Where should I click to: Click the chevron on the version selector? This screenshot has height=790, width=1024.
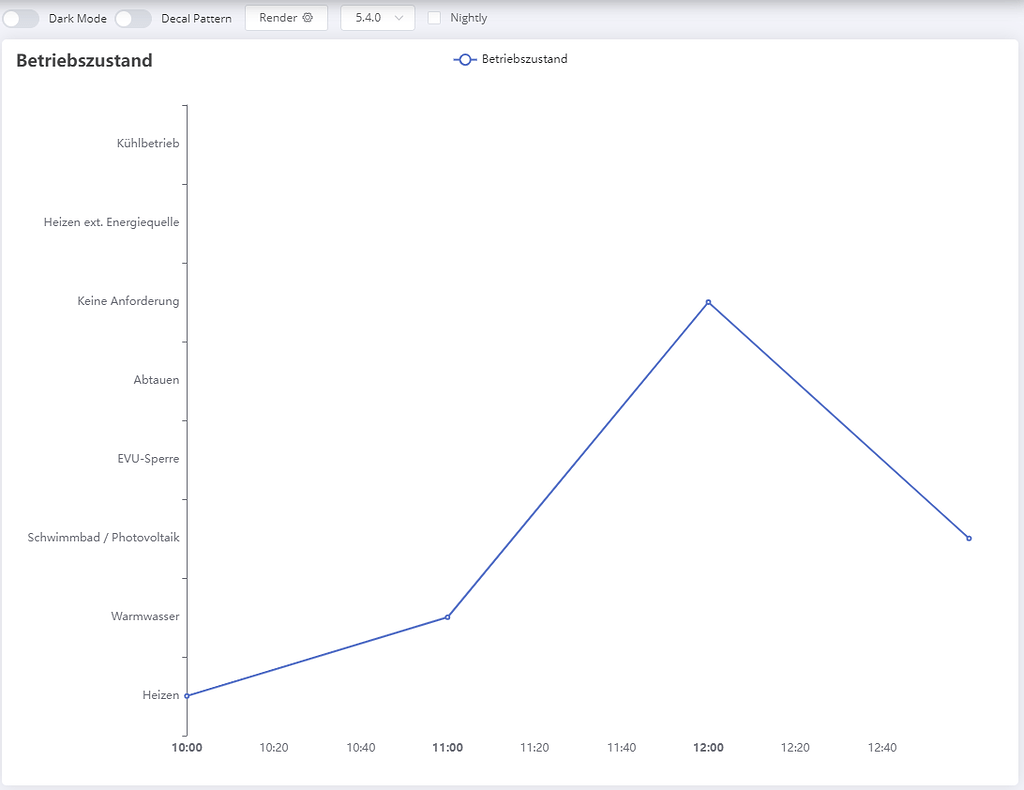400,18
